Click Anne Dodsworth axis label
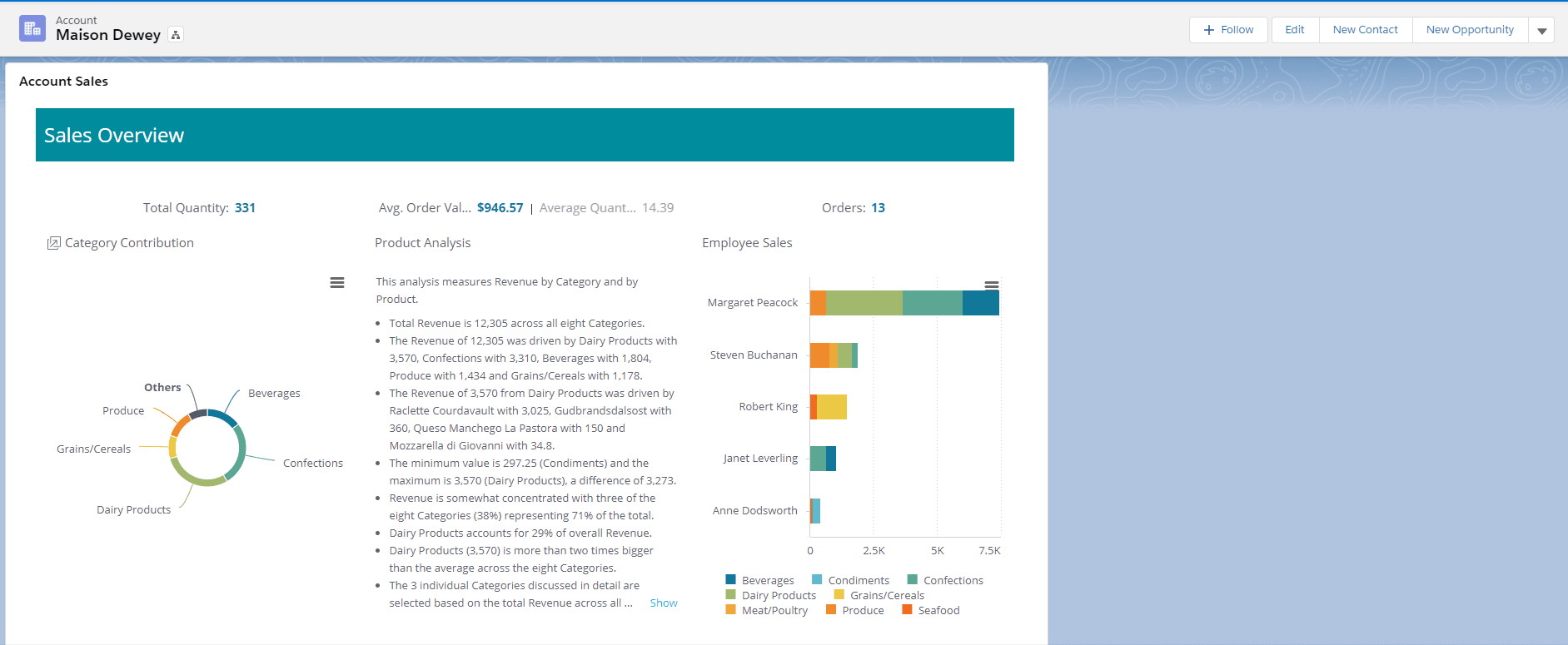The width and height of the screenshot is (1568, 645). pos(755,511)
